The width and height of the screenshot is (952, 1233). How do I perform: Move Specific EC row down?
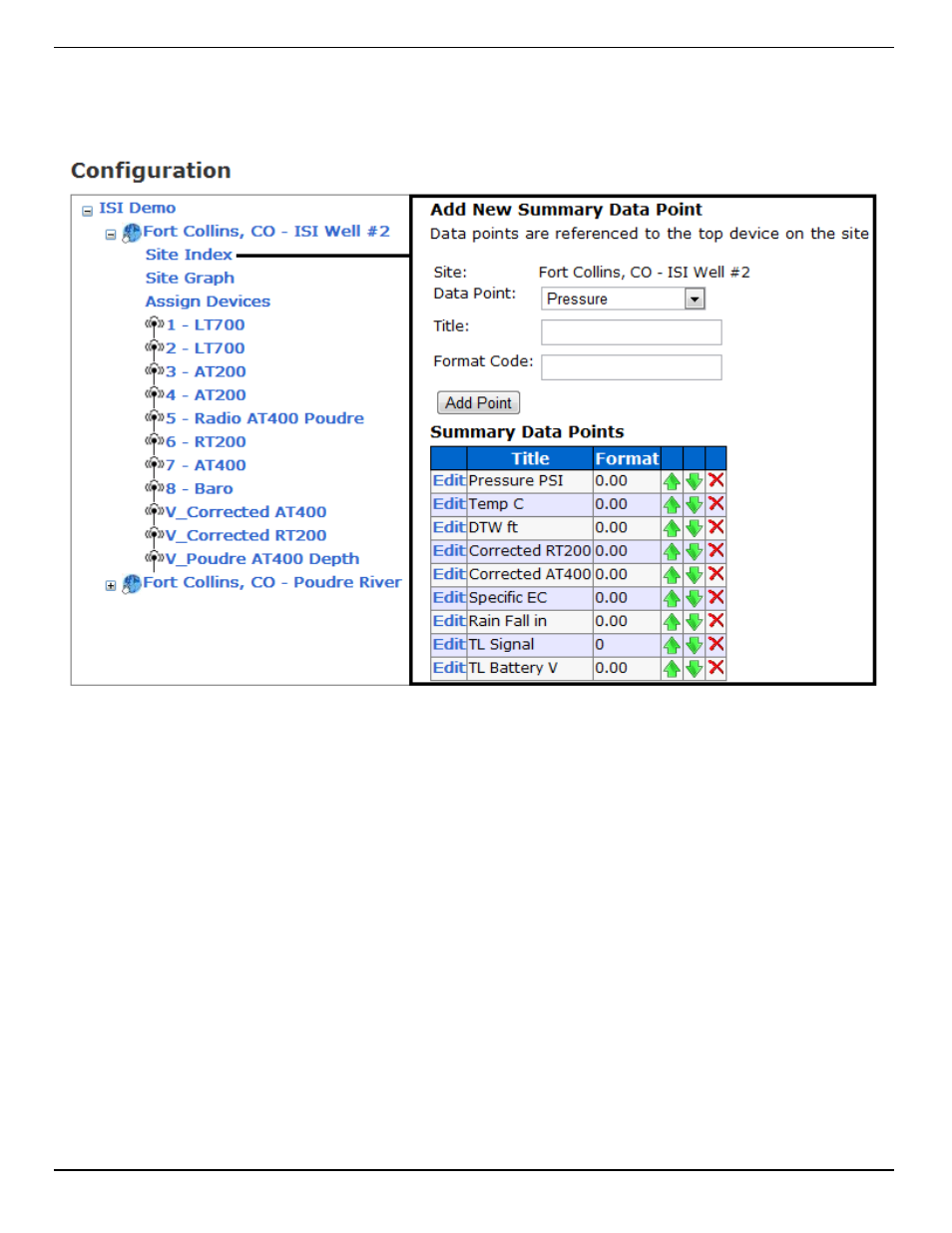695,599
